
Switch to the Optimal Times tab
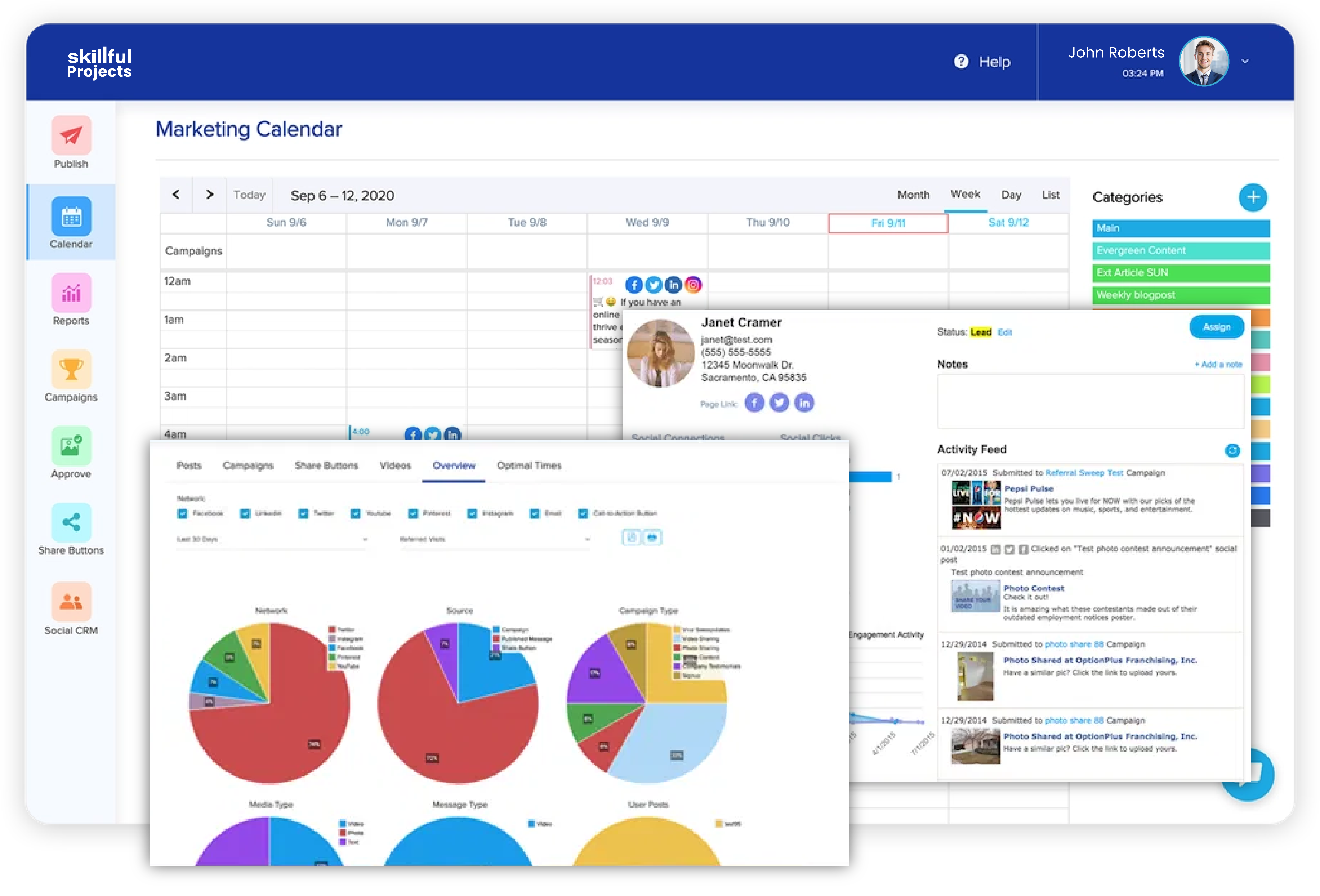[529, 466]
